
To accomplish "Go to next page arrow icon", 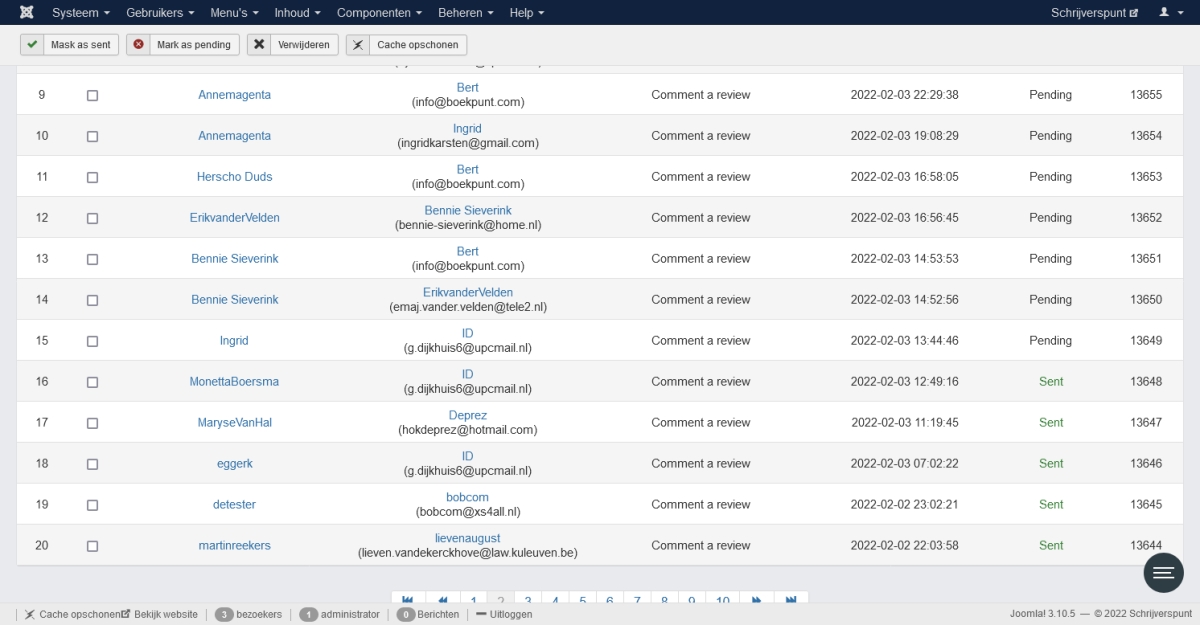I will tap(756, 600).
